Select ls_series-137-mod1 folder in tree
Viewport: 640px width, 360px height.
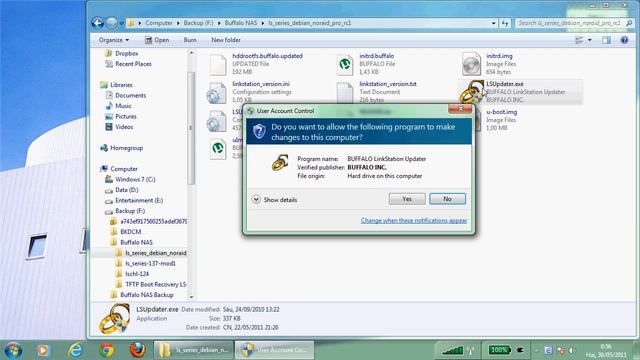click(x=146, y=264)
